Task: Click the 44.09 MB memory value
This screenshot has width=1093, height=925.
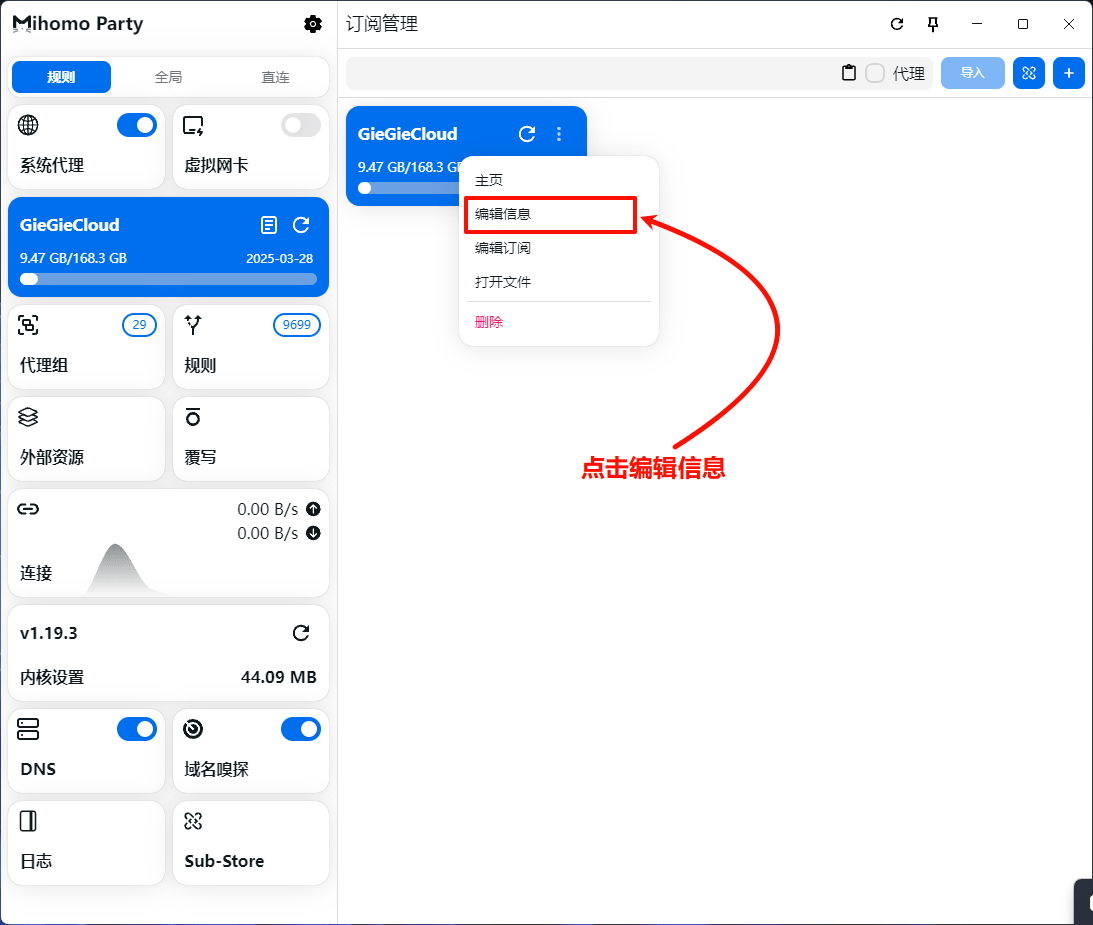Action: coord(279,678)
